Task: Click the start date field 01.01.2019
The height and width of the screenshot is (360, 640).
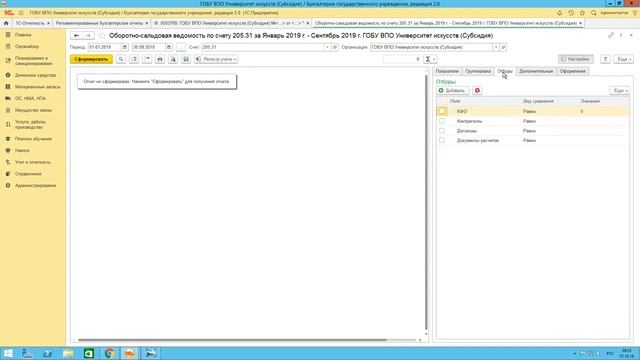Action: [x=104, y=47]
